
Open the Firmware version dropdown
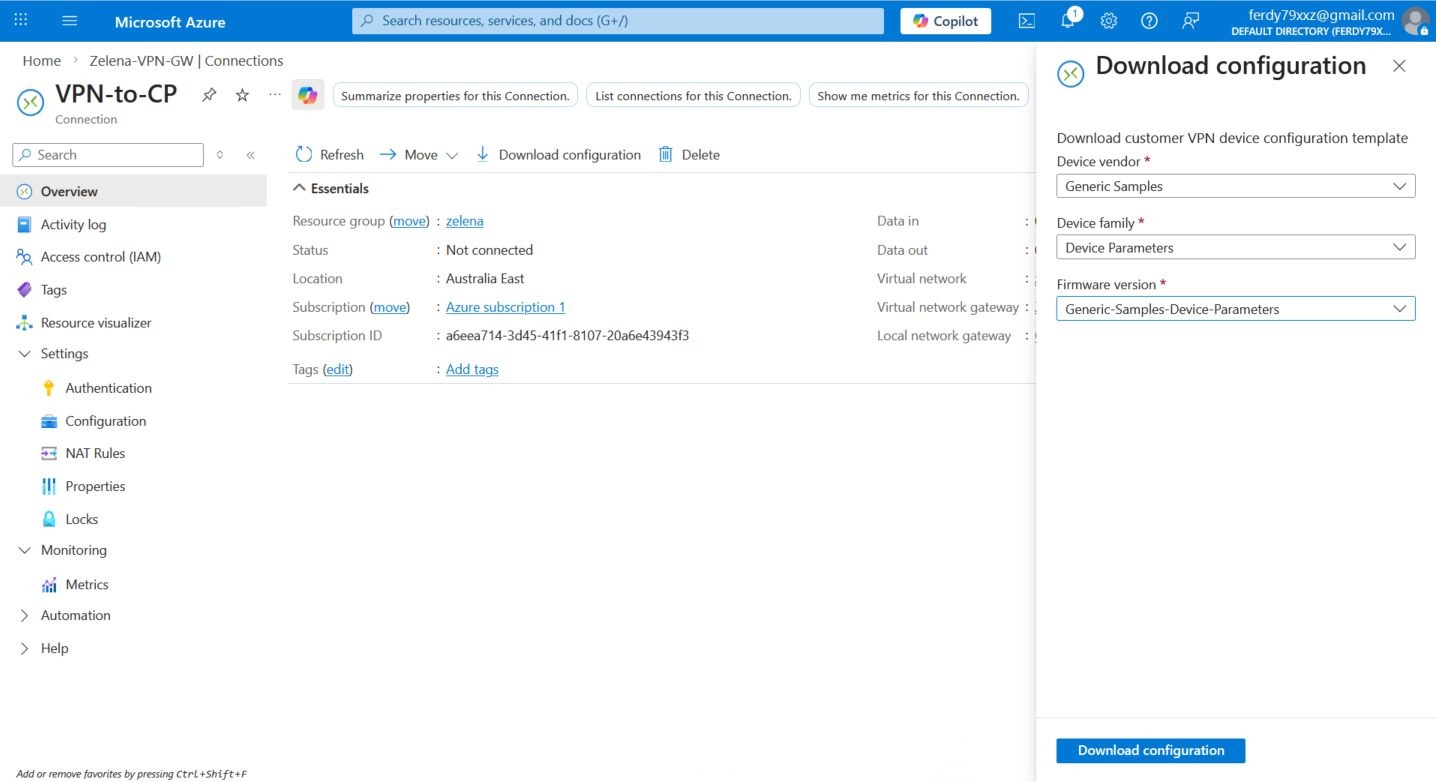(1235, 309)
